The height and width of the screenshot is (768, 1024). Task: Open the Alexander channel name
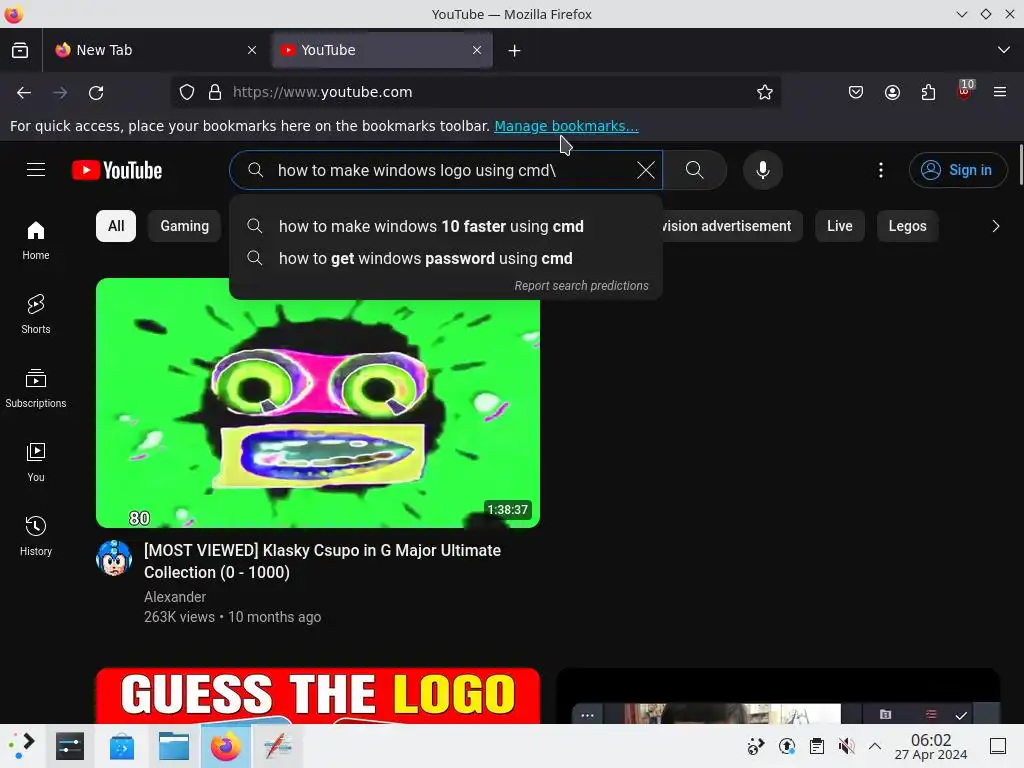[x=175, y=597]
